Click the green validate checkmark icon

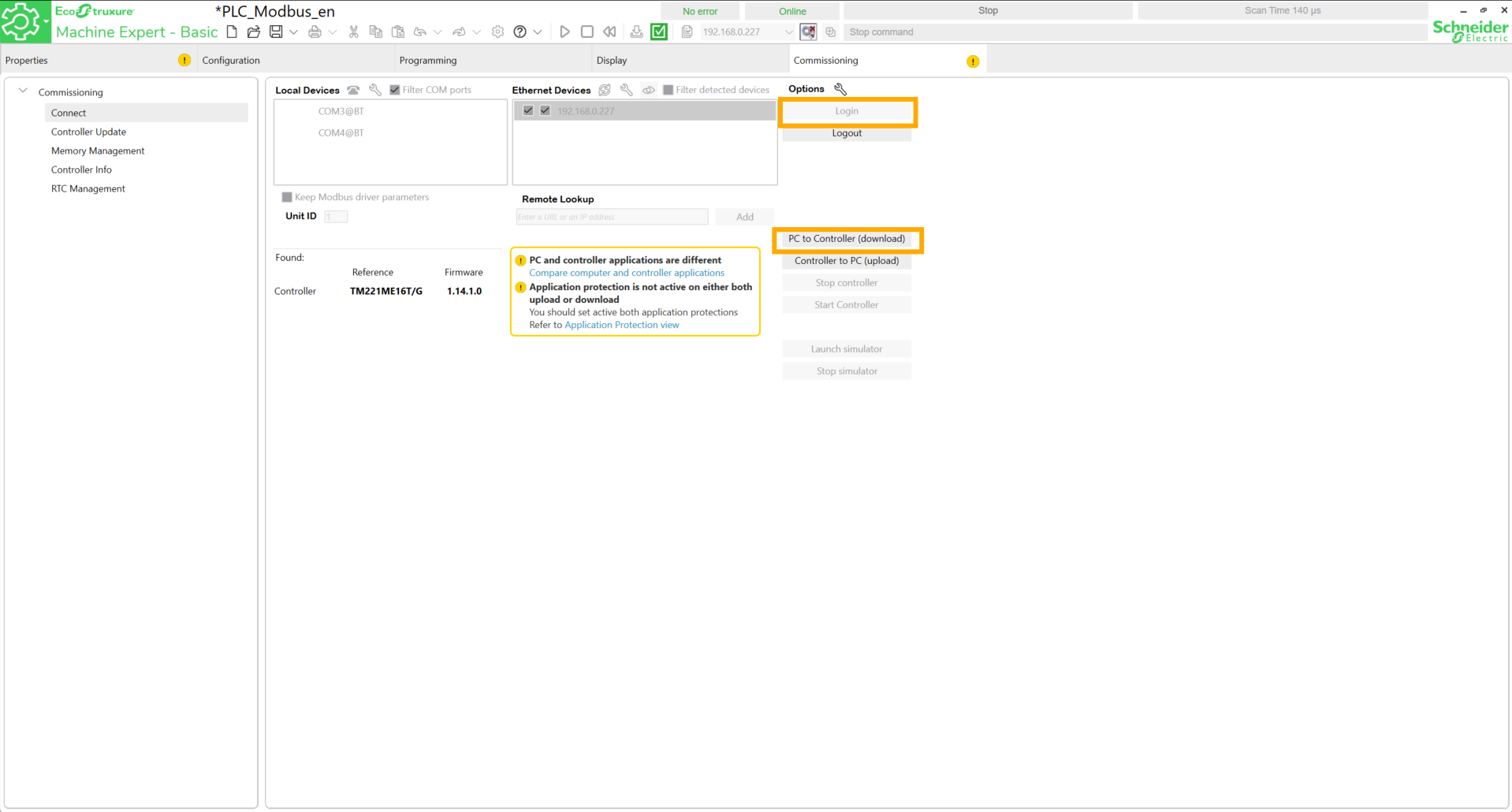pos(659,32)
